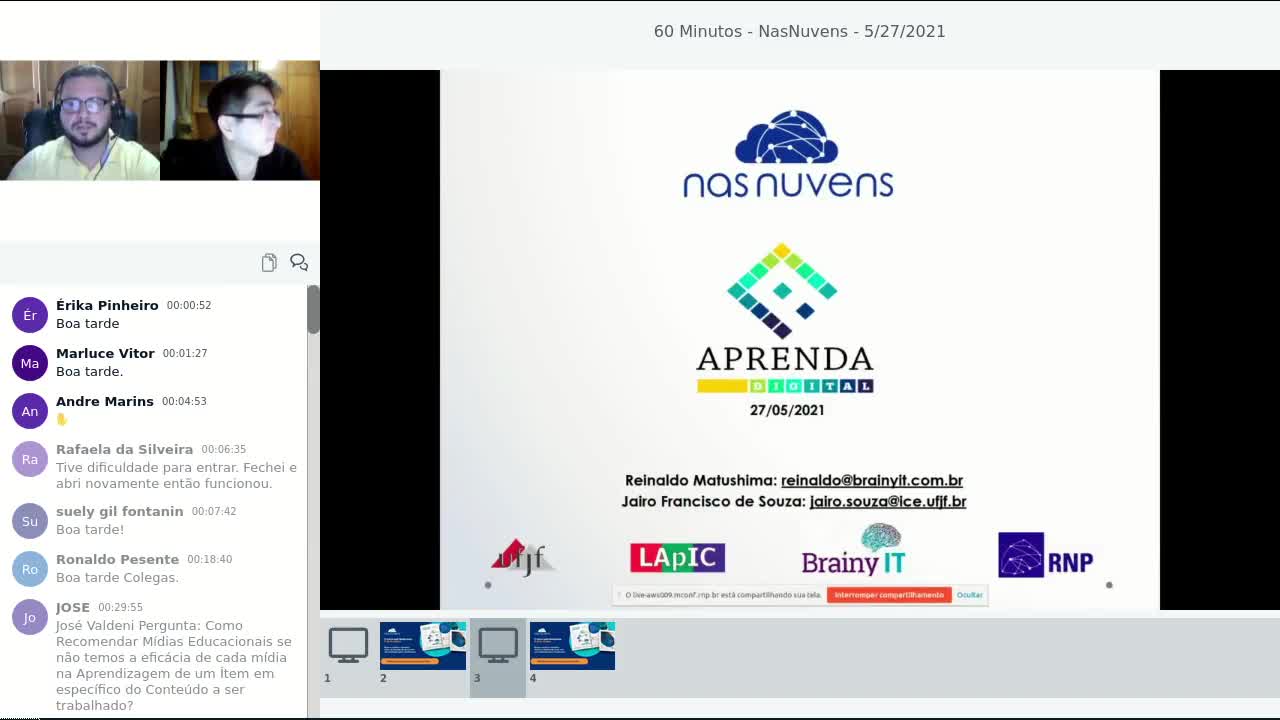Viewport: 1280px width, 720px height.
Task: Click the RNP logo on slide
Action: [1046, 555]
